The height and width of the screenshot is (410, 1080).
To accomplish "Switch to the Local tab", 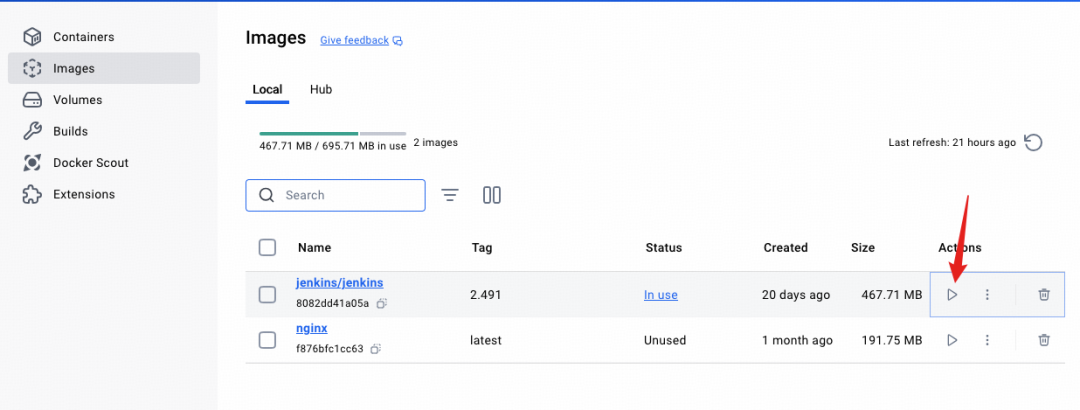I will click(267, 90).
